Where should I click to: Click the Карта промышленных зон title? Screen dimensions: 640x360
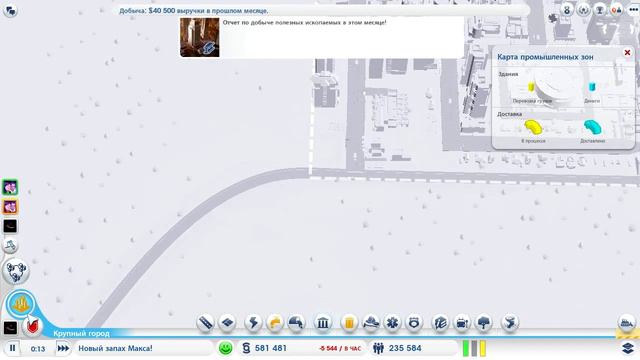click(545, 57)
